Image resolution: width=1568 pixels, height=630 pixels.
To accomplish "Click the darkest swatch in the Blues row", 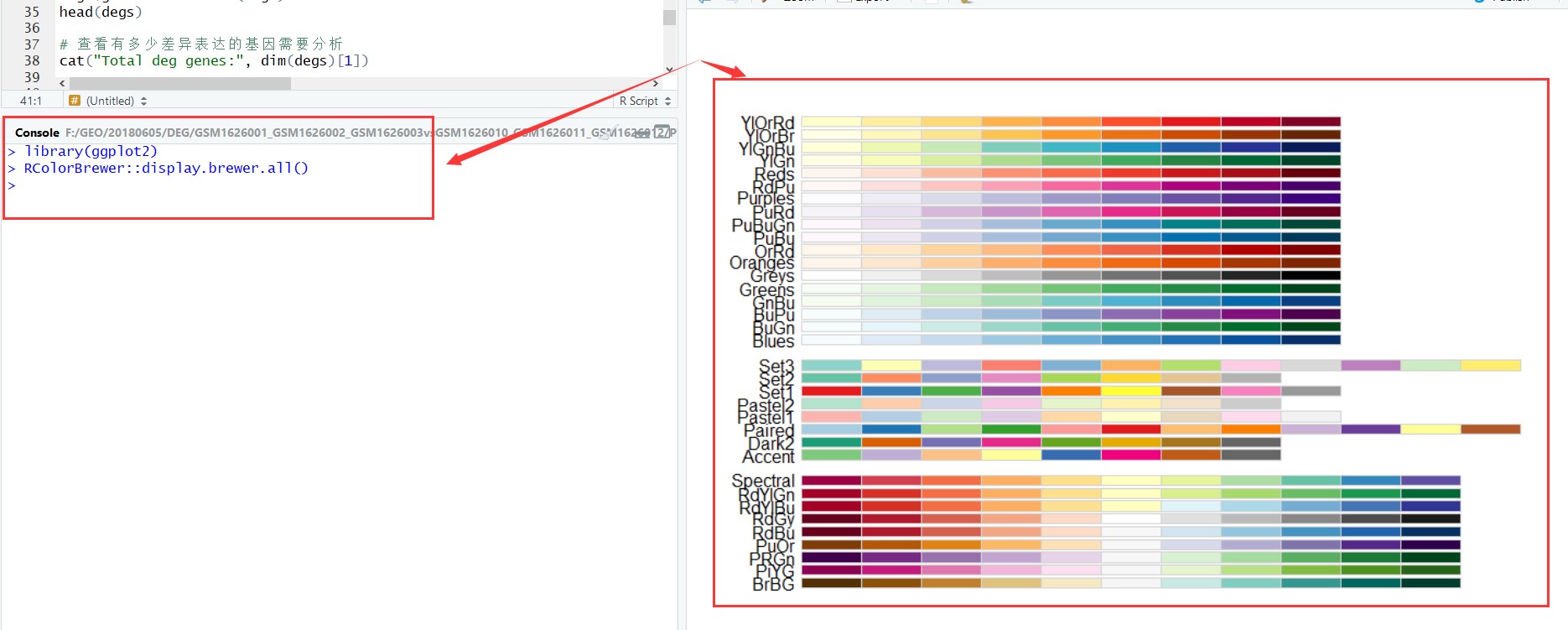I will pyautogui.click(x=1311, y=340).
